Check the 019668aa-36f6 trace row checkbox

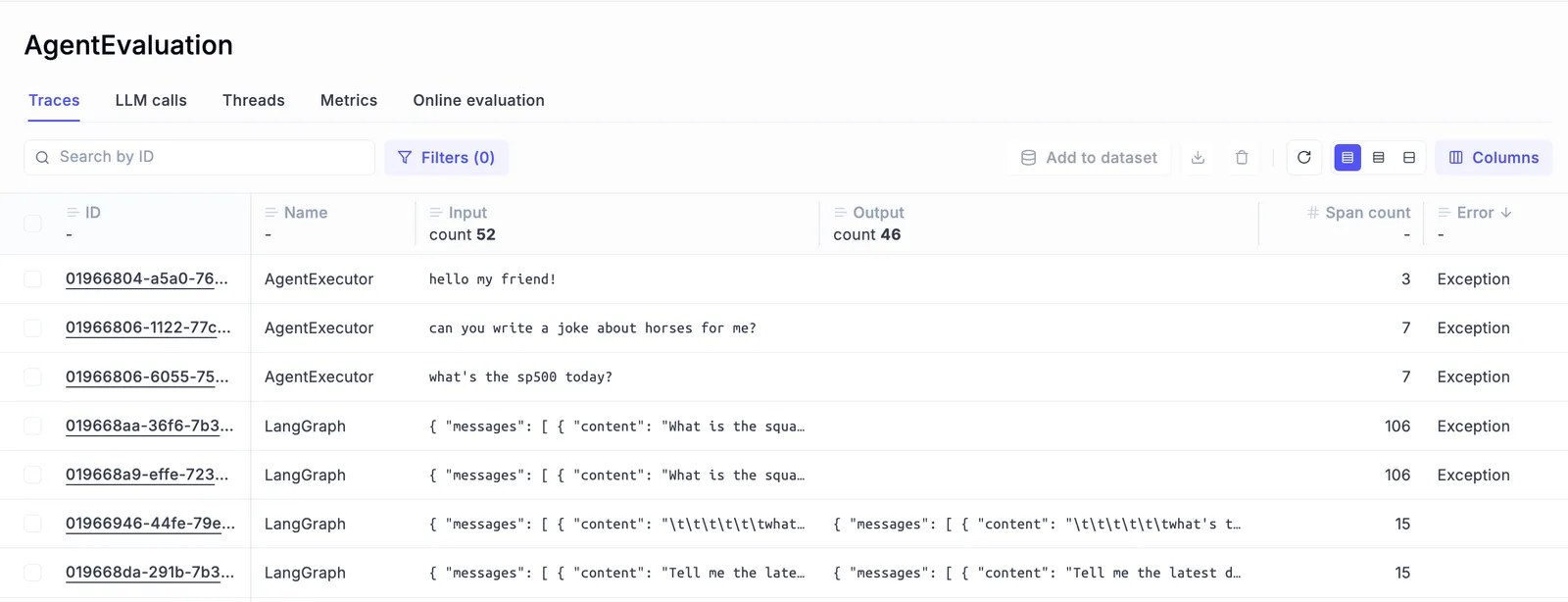33,426
